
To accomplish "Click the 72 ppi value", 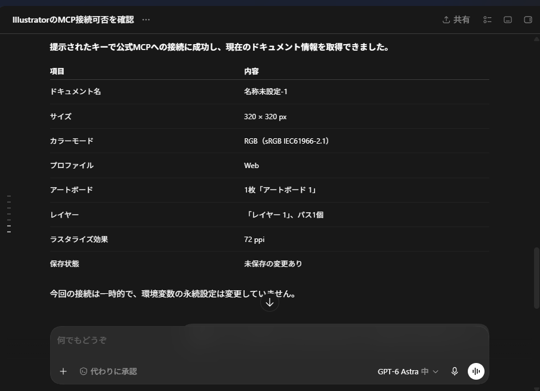I will tap(254, 239).
